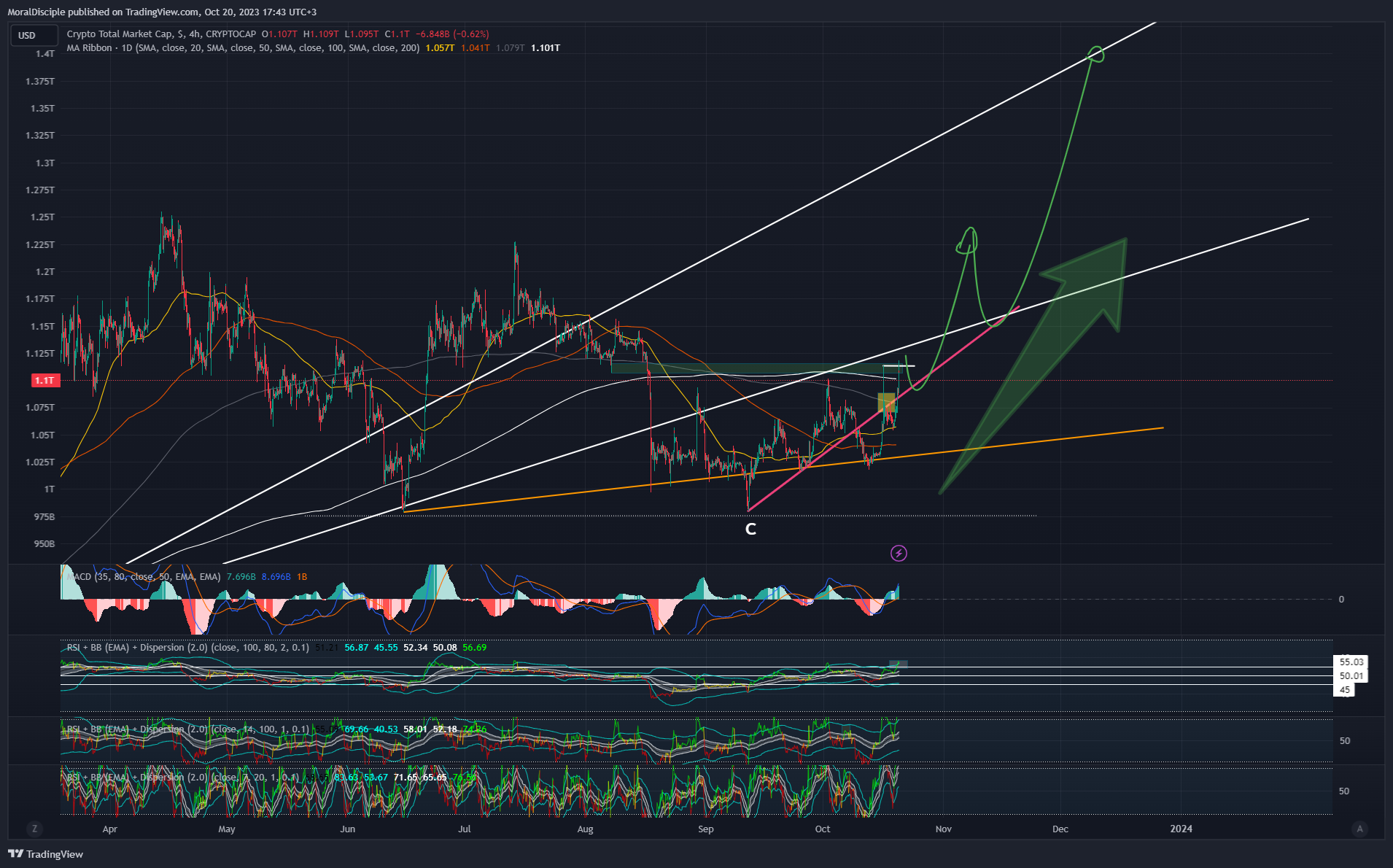Click the 1.25T price axis label
The image size is (1393, 868).
point(42,217)
